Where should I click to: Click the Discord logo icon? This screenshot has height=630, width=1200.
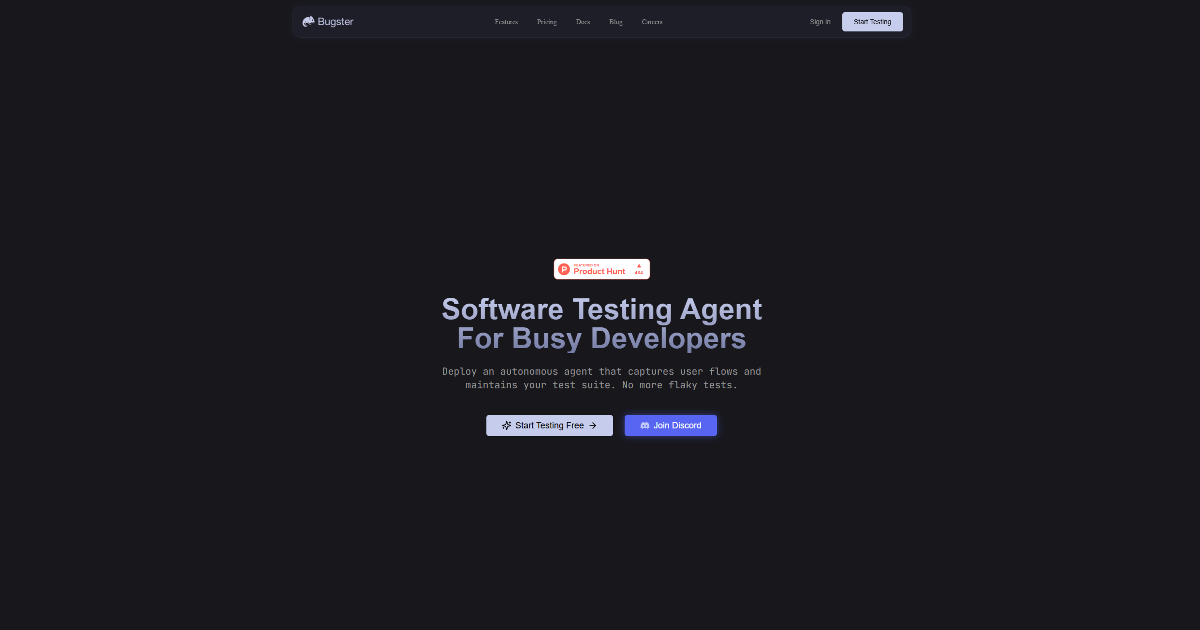point(645,425)
